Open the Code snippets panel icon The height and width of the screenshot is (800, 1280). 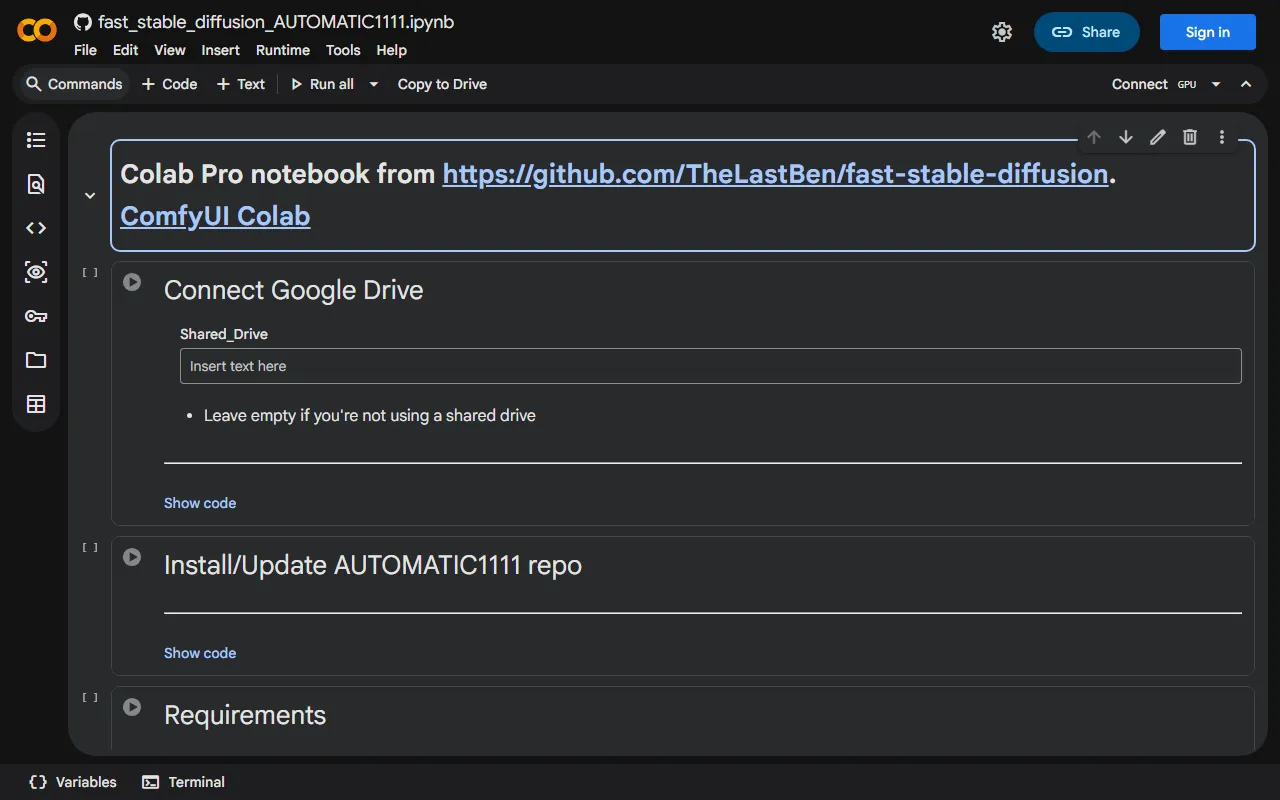click(36, 228)
